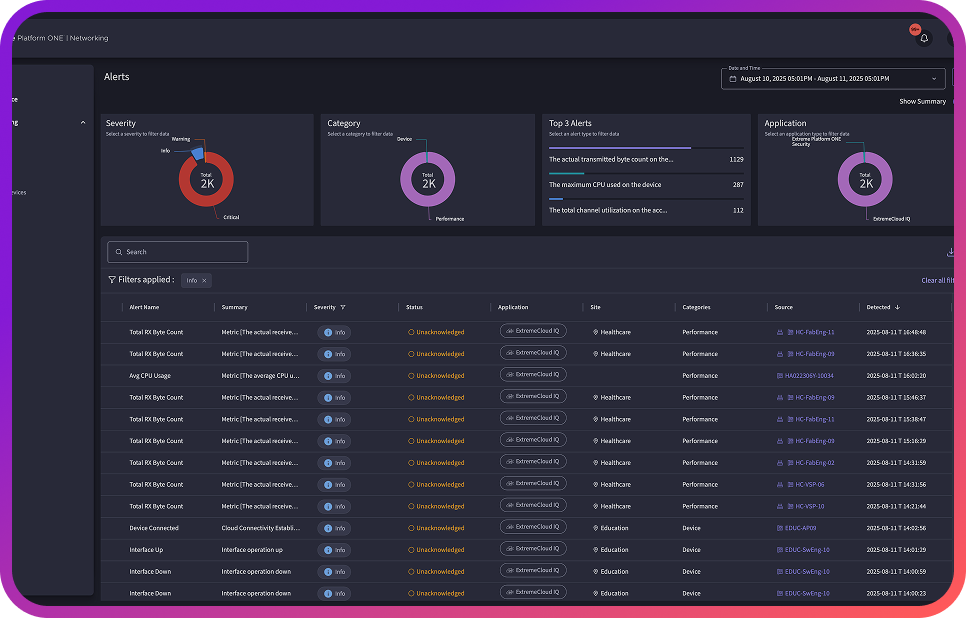Click the sort arrow on Detected column
The height and width of the screenshot is (618, 966).
897,307
